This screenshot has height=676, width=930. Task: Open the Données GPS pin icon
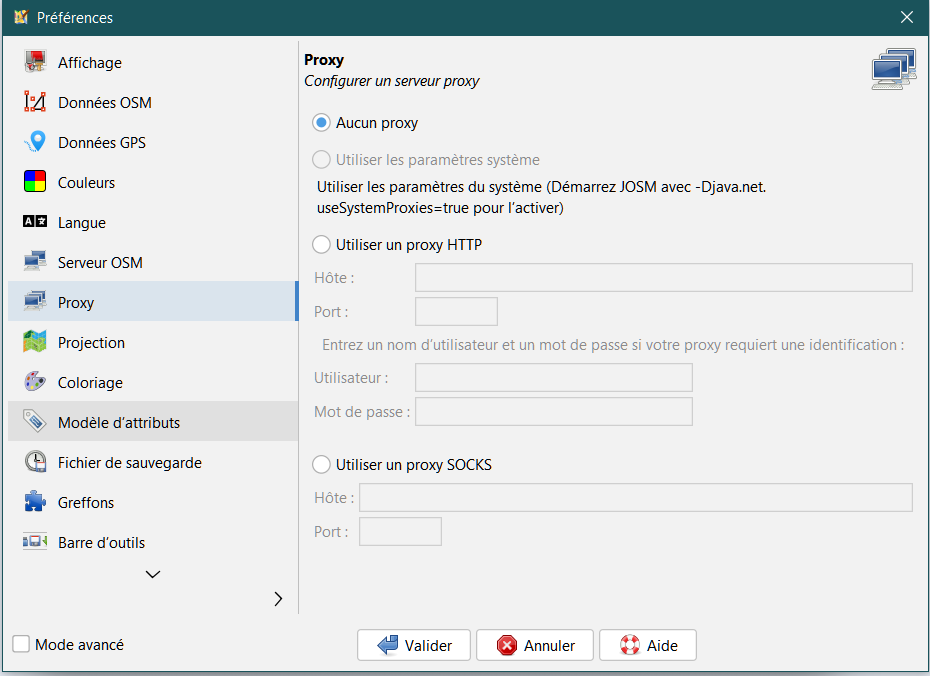[x=35, y=143]
